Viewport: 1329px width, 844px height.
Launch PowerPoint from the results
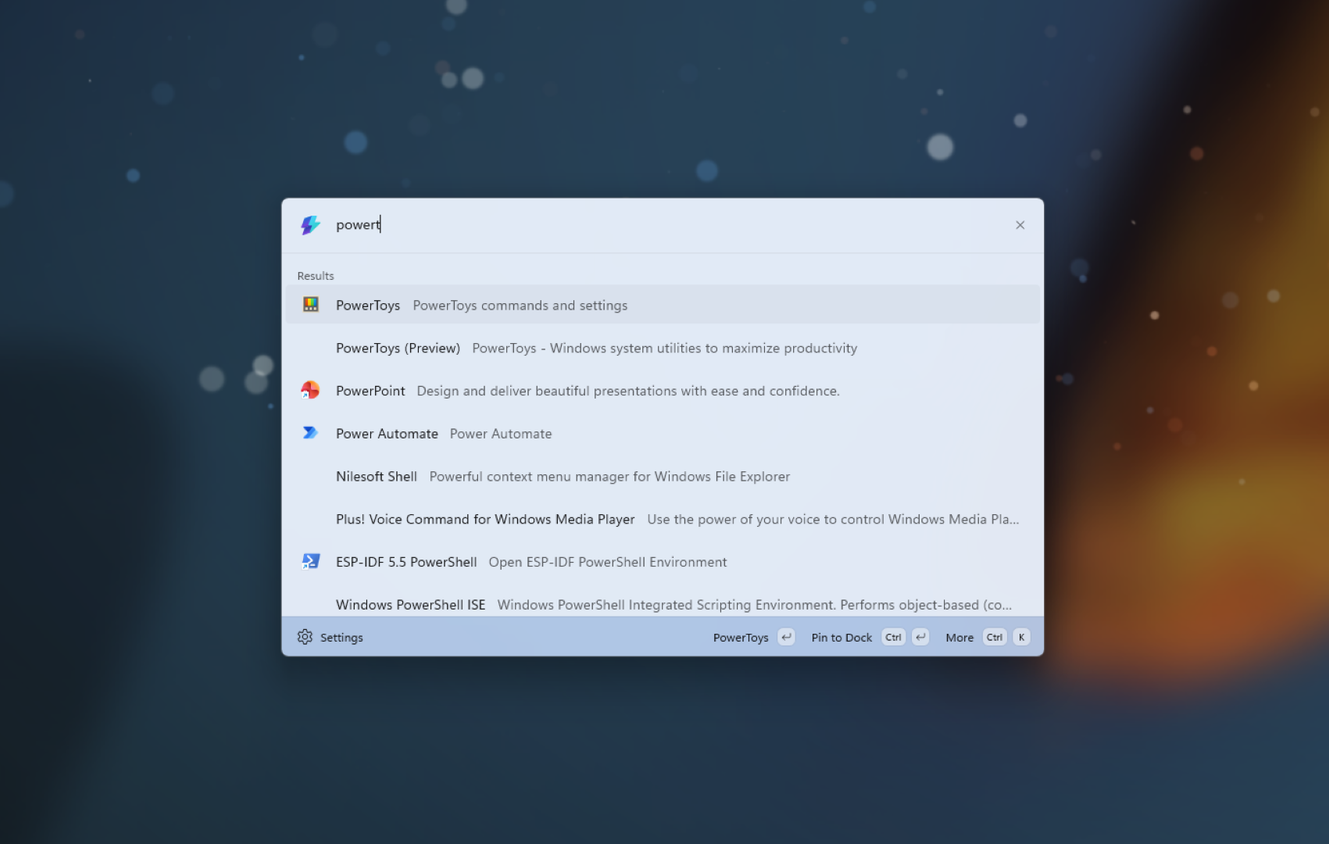(x=663, y=391)
